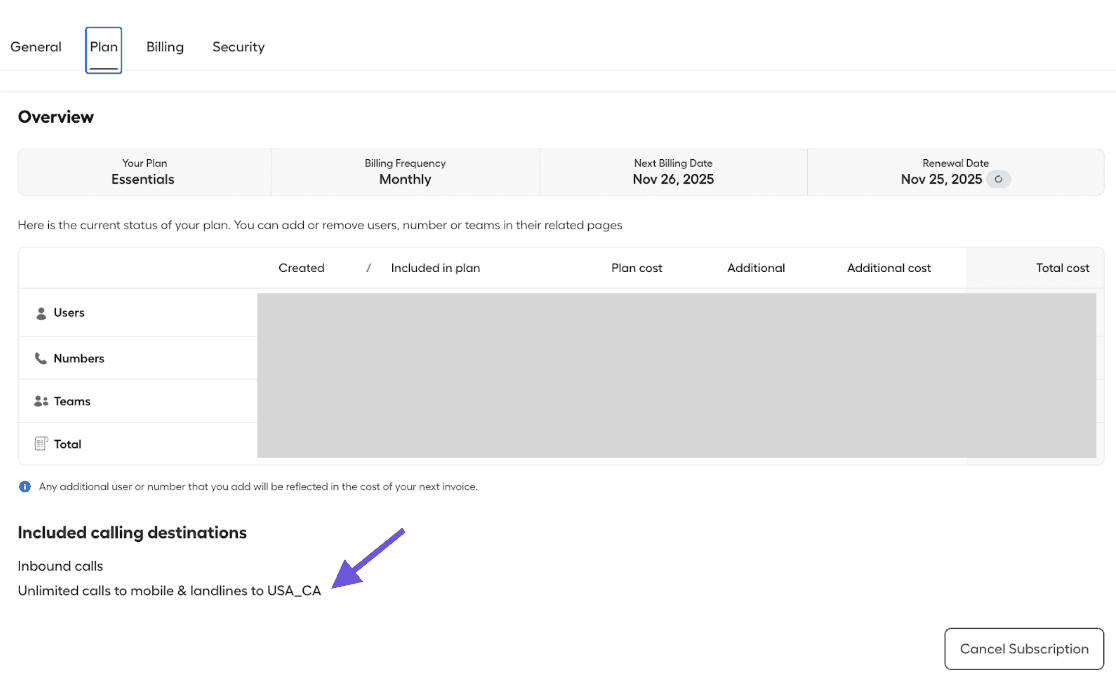The height and width of the screenshot is (686, 1116).
Task: Click the Unlimited calls to USA_CA text
Action: tap(169, 590)
